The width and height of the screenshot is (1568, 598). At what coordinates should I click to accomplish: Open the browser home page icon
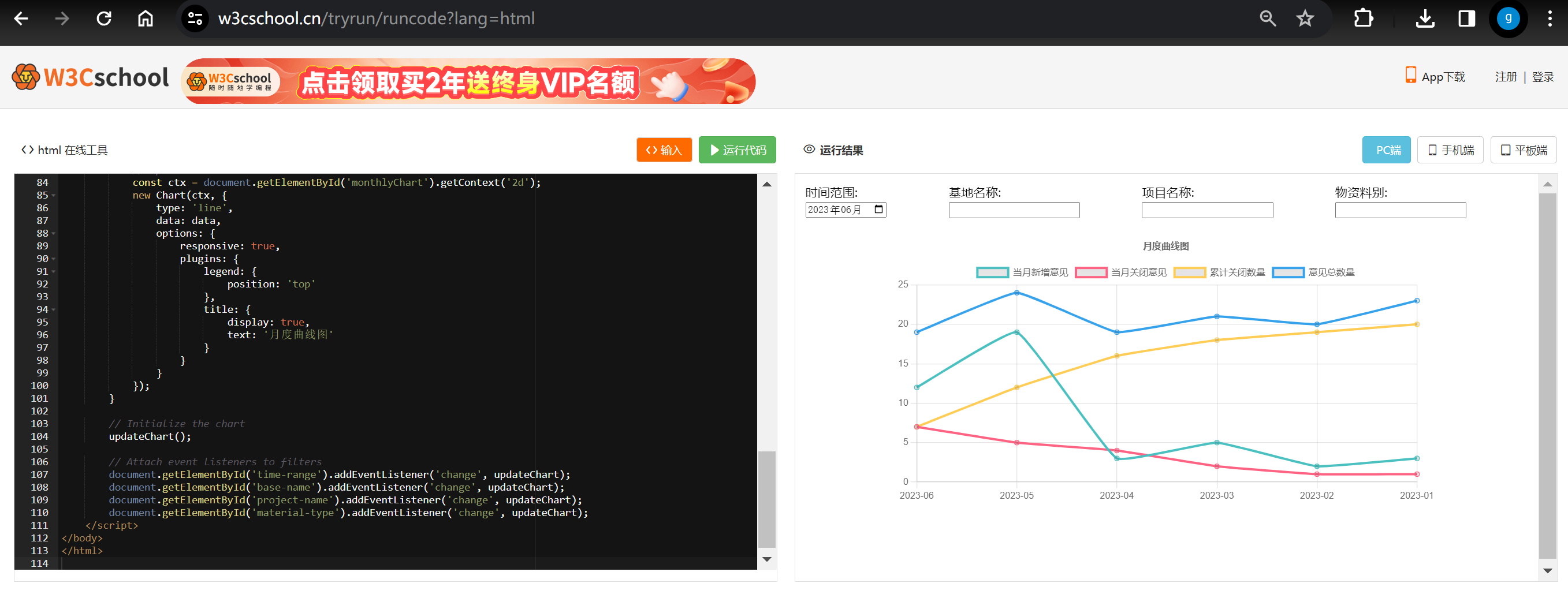coord(145,19)
